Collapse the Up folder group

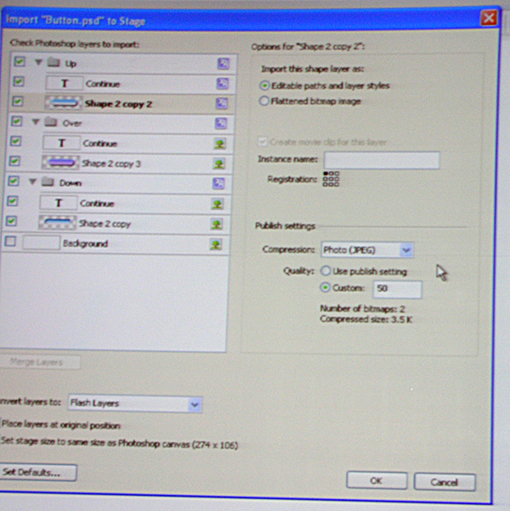(x=38, y=62)
